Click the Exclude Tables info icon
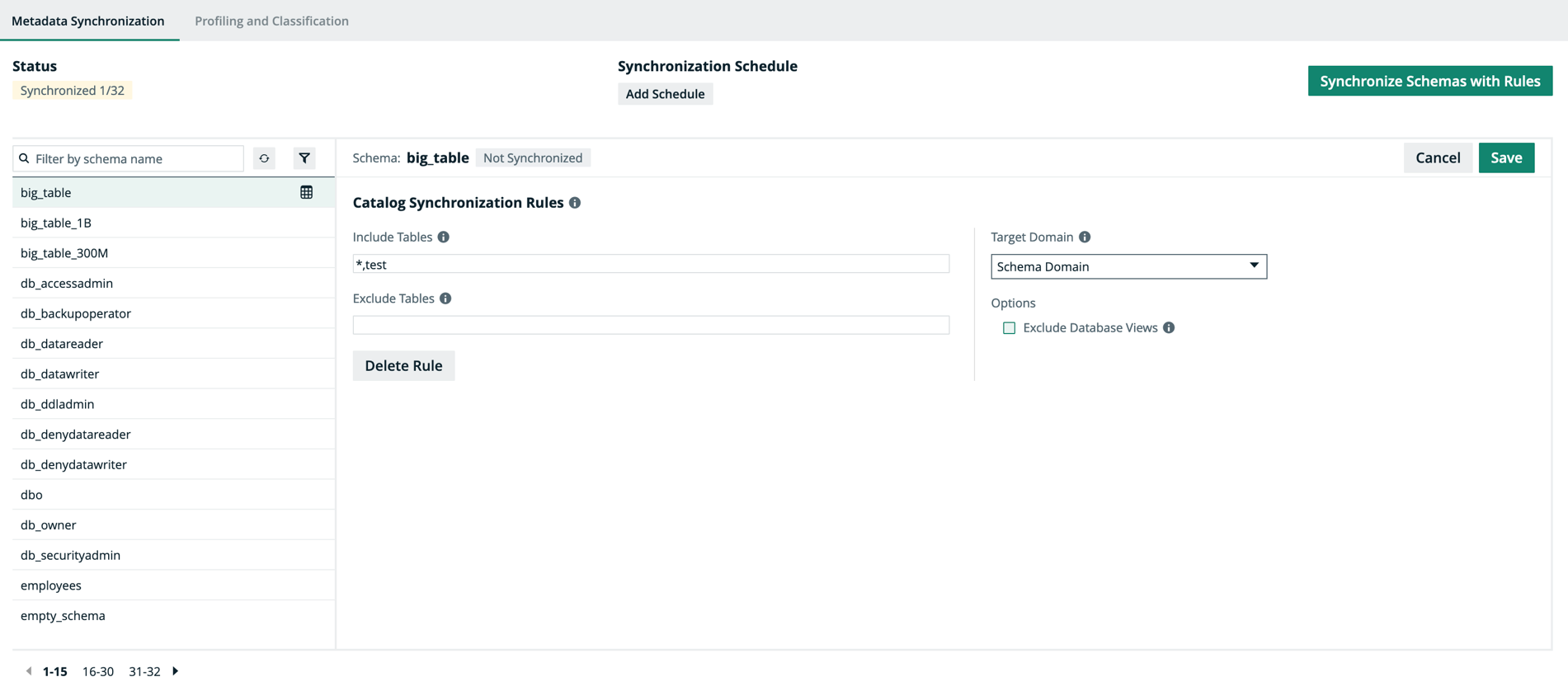 [445, 298]
